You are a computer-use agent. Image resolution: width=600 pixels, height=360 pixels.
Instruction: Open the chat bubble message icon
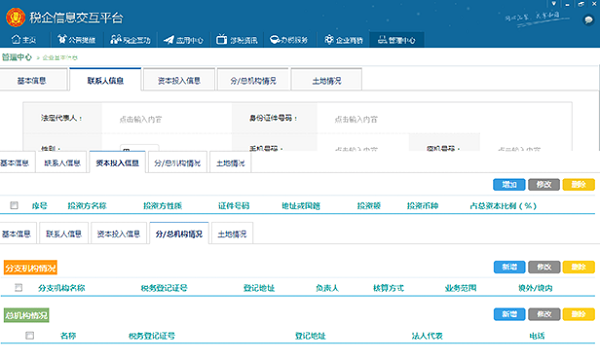tap(588, 20)
